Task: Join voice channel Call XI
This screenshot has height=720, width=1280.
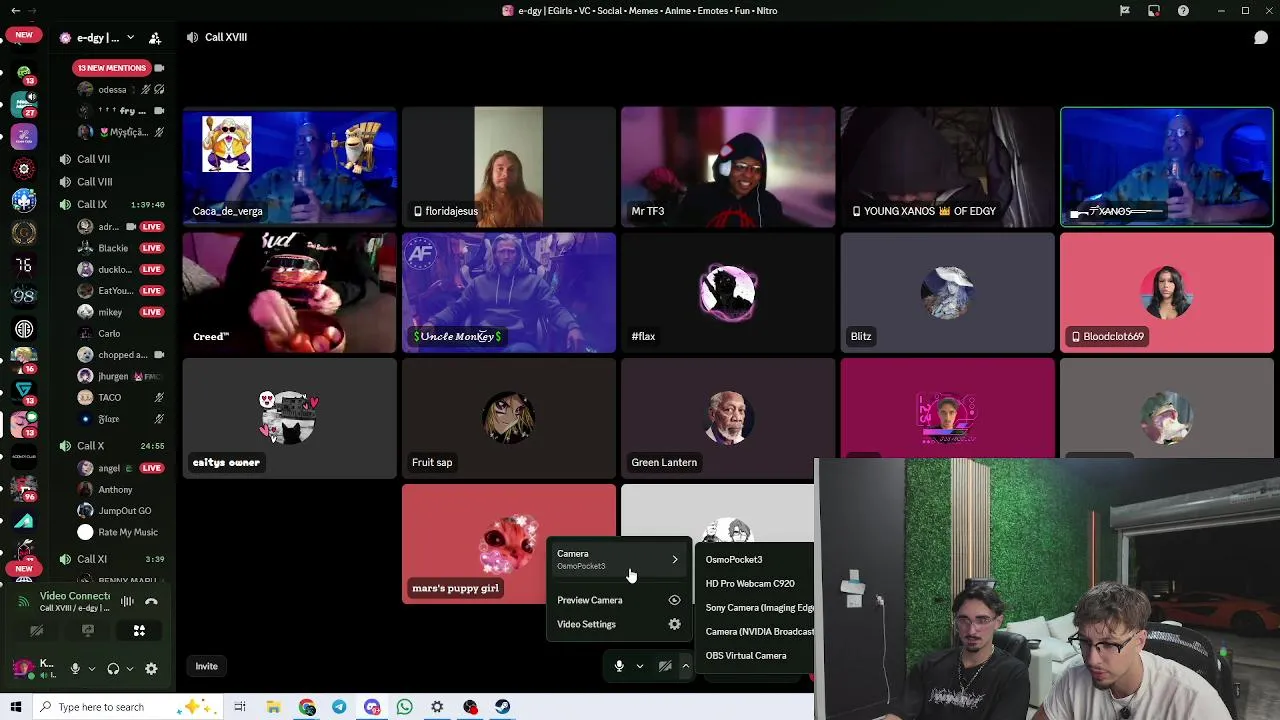Action: pyautogui.click(x=92, y=559)
